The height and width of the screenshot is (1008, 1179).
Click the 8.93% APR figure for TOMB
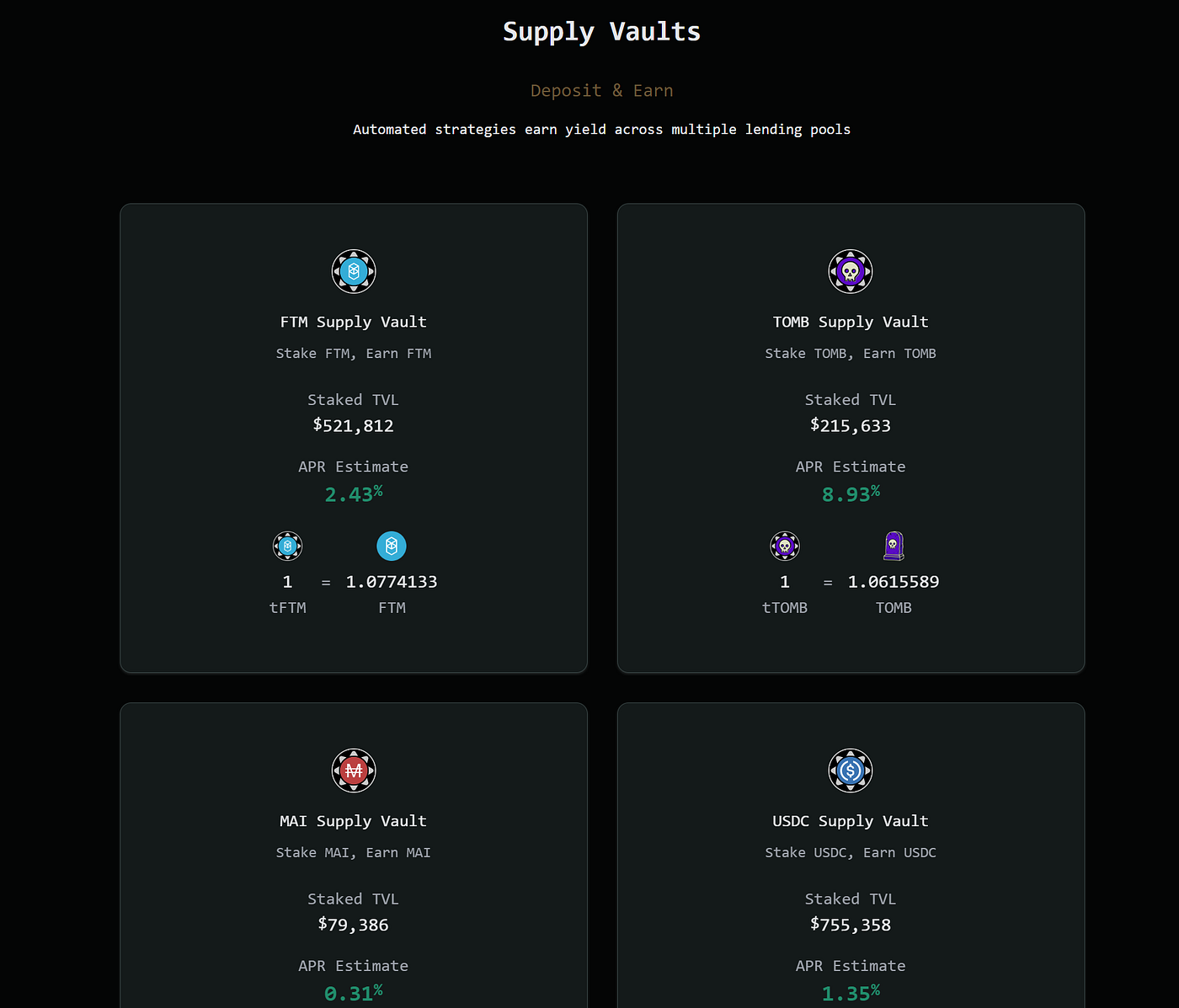851,493
